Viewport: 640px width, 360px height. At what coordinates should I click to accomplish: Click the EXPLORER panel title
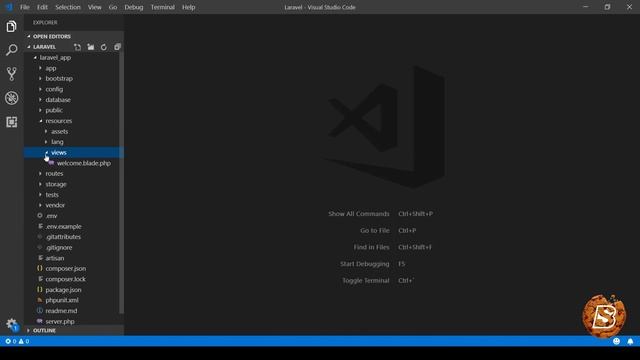[x=45, y=22]
